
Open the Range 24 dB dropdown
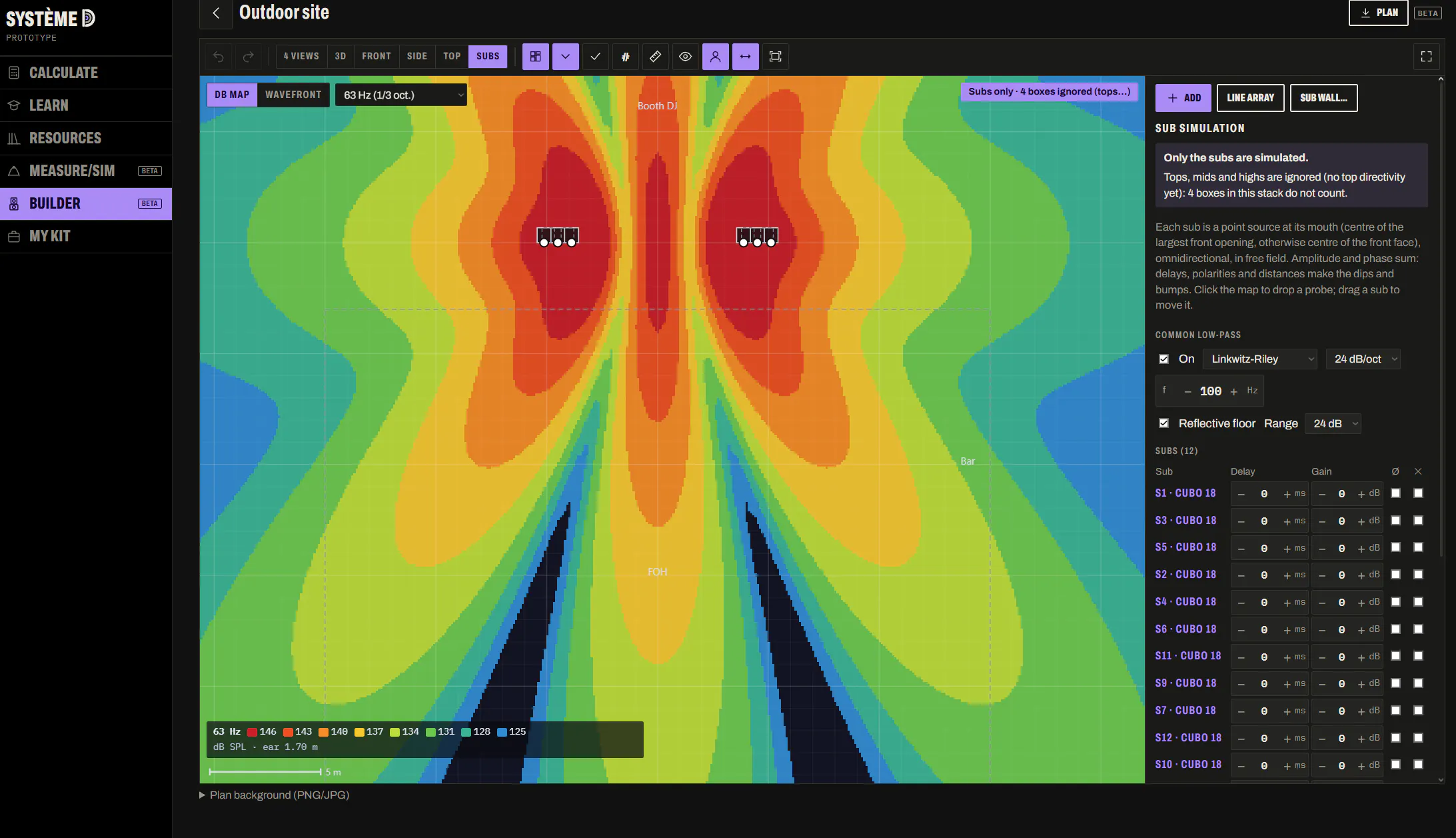1333,423
